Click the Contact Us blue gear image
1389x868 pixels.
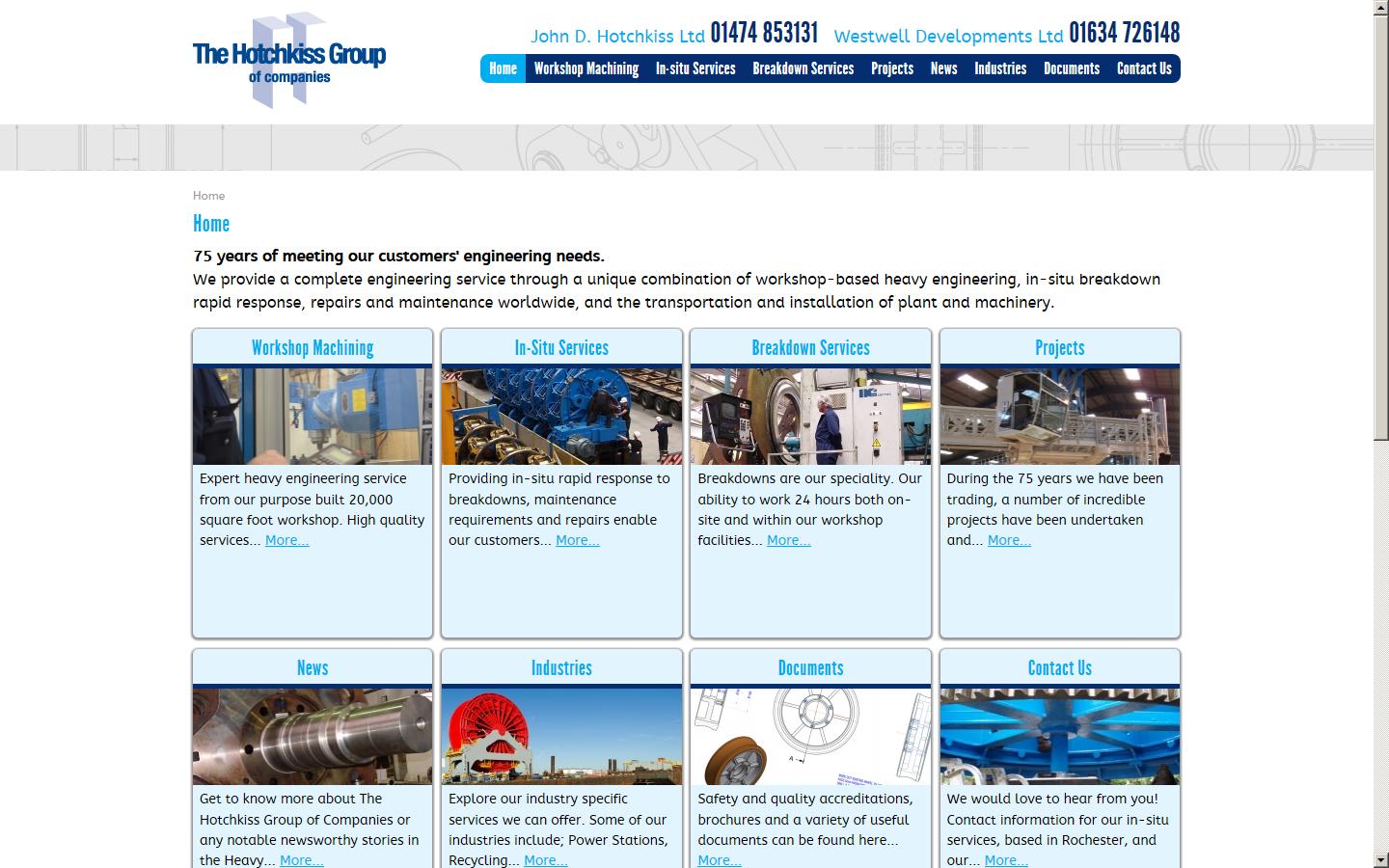click(x=1060, y=737)
